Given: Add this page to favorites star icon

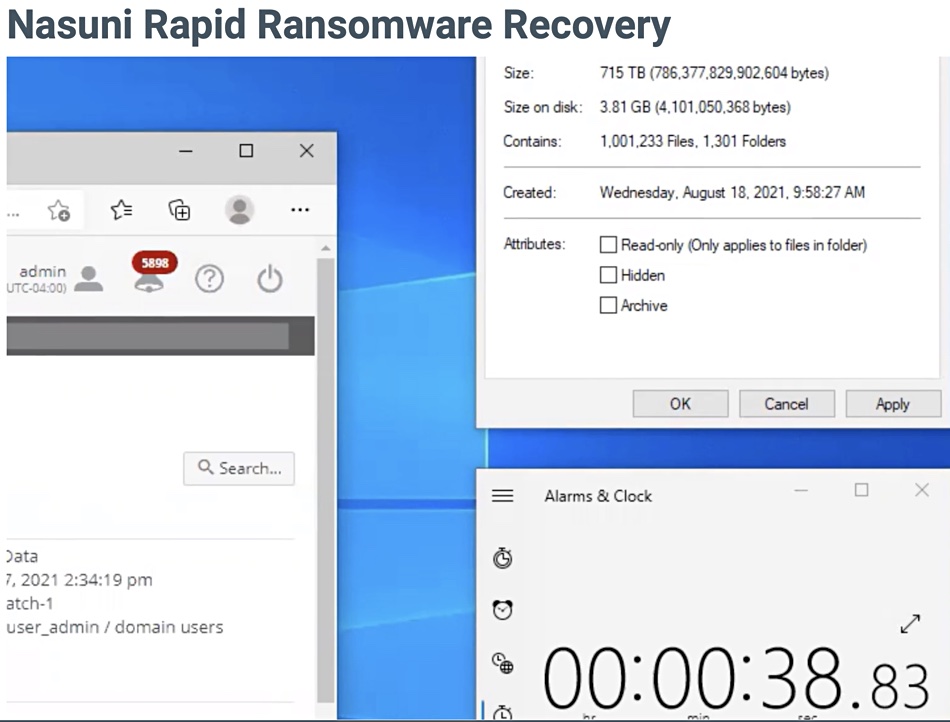Looking at the screenshot, I should 59,210.
